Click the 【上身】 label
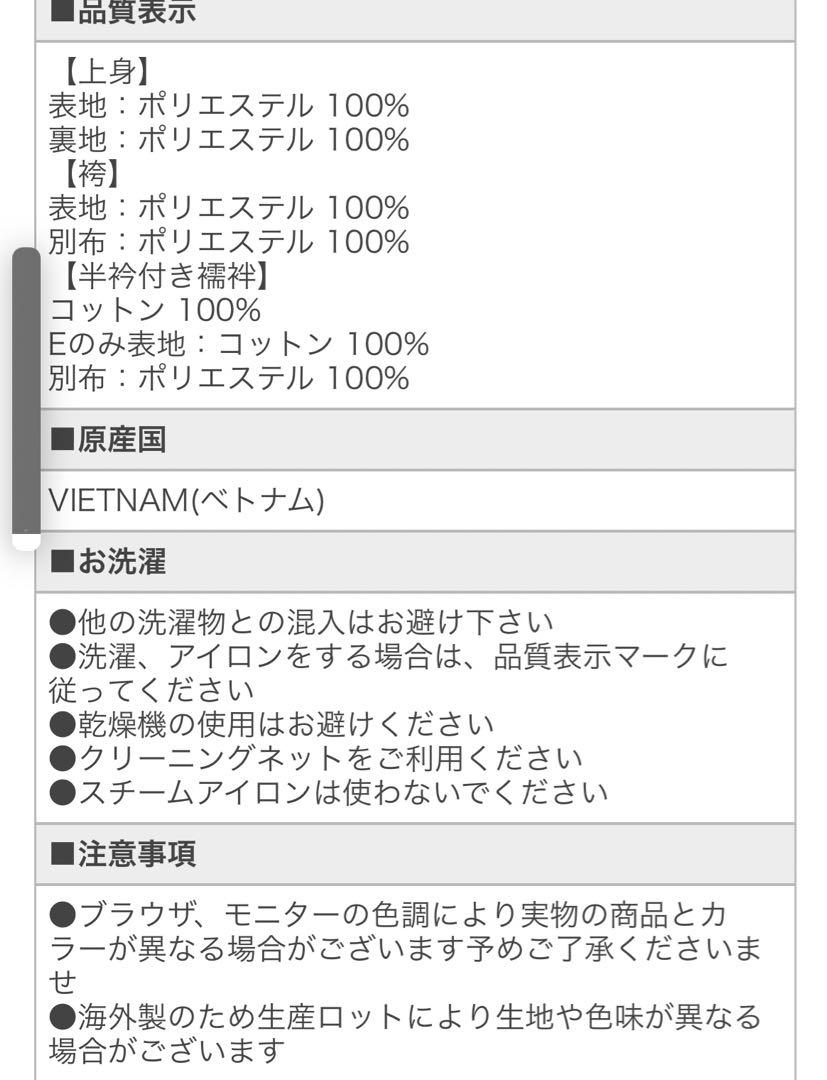Screen dimensions: 827x1080 tap(105, 71)
